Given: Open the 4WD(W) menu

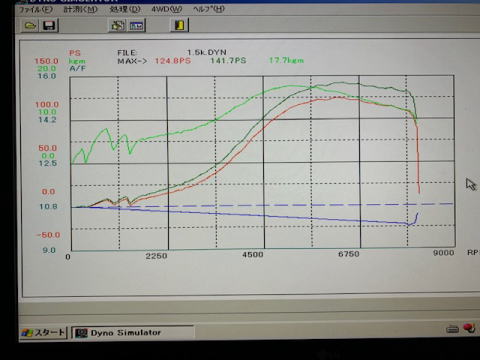Looking at the screenshot, I should 167,9.
